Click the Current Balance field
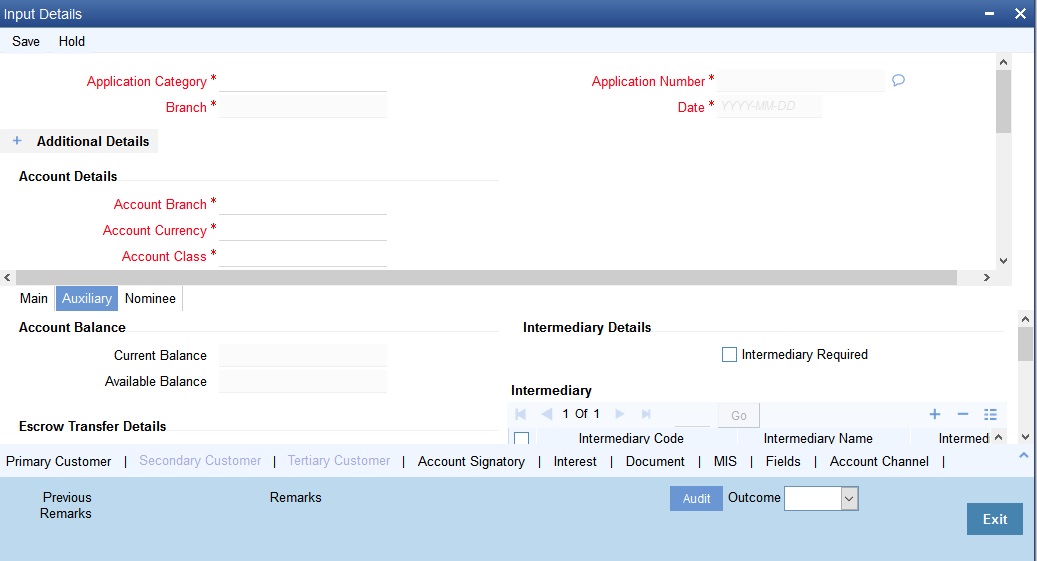This screenshot has height=561, width=1037. coord(303,355)
